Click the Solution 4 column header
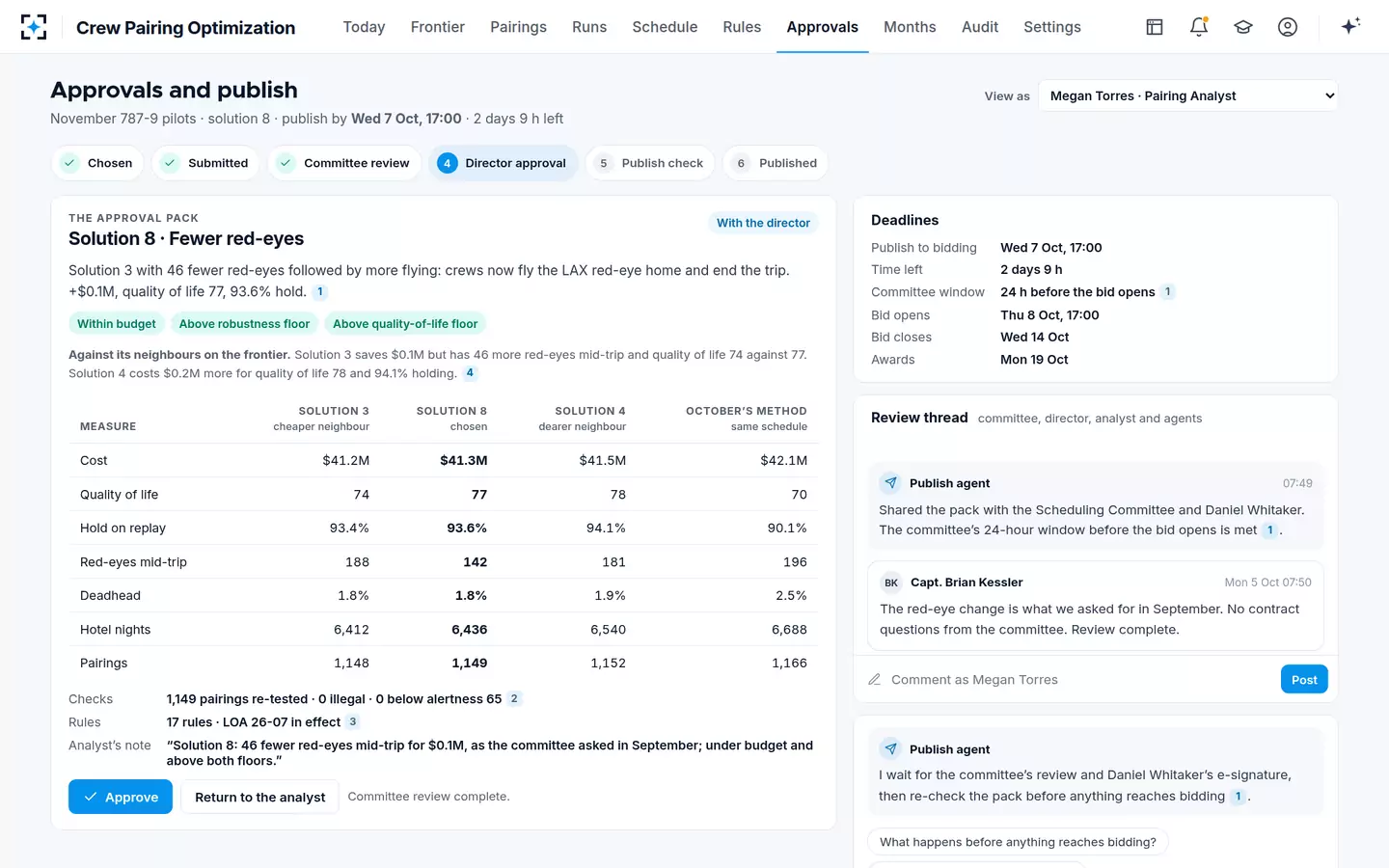 pos(583,419)
